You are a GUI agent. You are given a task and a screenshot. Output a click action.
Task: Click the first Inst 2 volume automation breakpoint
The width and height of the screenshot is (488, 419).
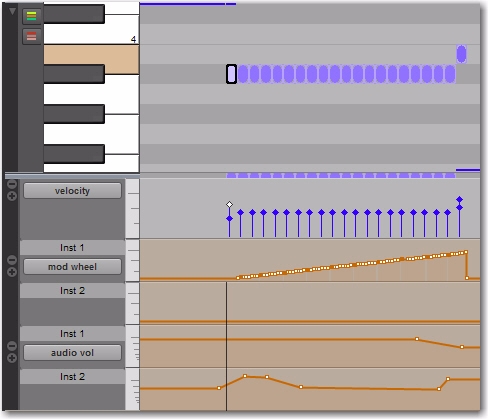[219, 388]
